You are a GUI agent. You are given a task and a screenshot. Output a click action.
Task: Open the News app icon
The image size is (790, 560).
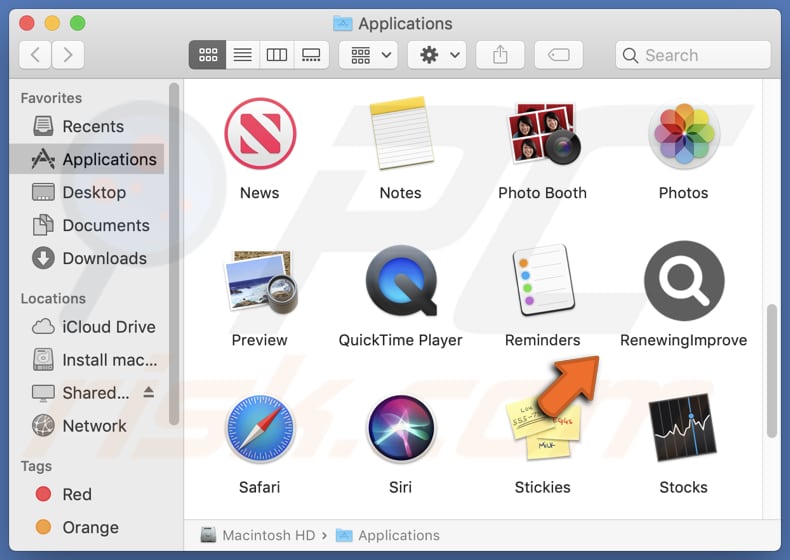(x=260, y=134)
